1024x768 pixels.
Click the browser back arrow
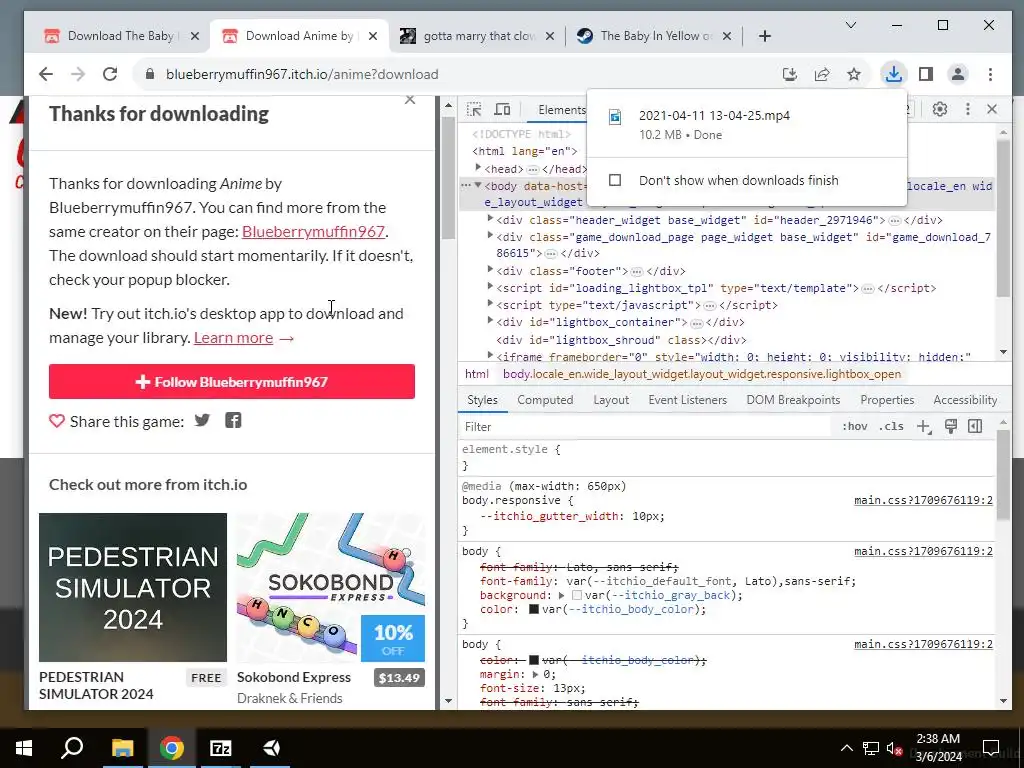click(46, 74)
